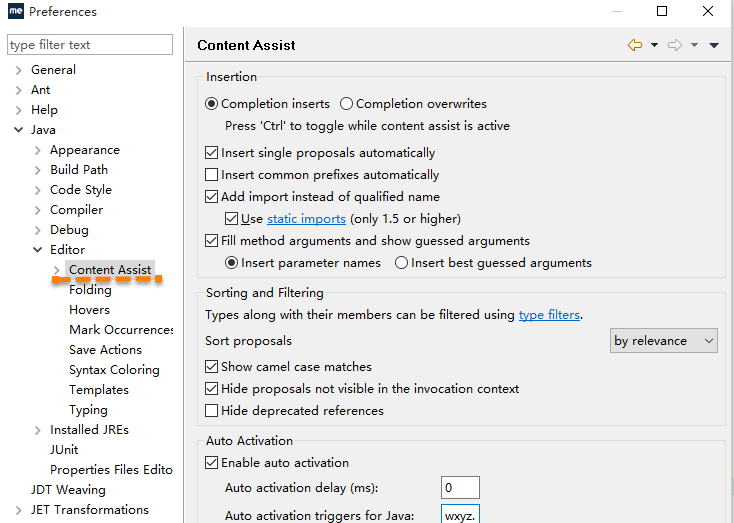The image size is (734, 523).
Task: Expand the Content Assist tree node
Action: (x=57, y=270)
